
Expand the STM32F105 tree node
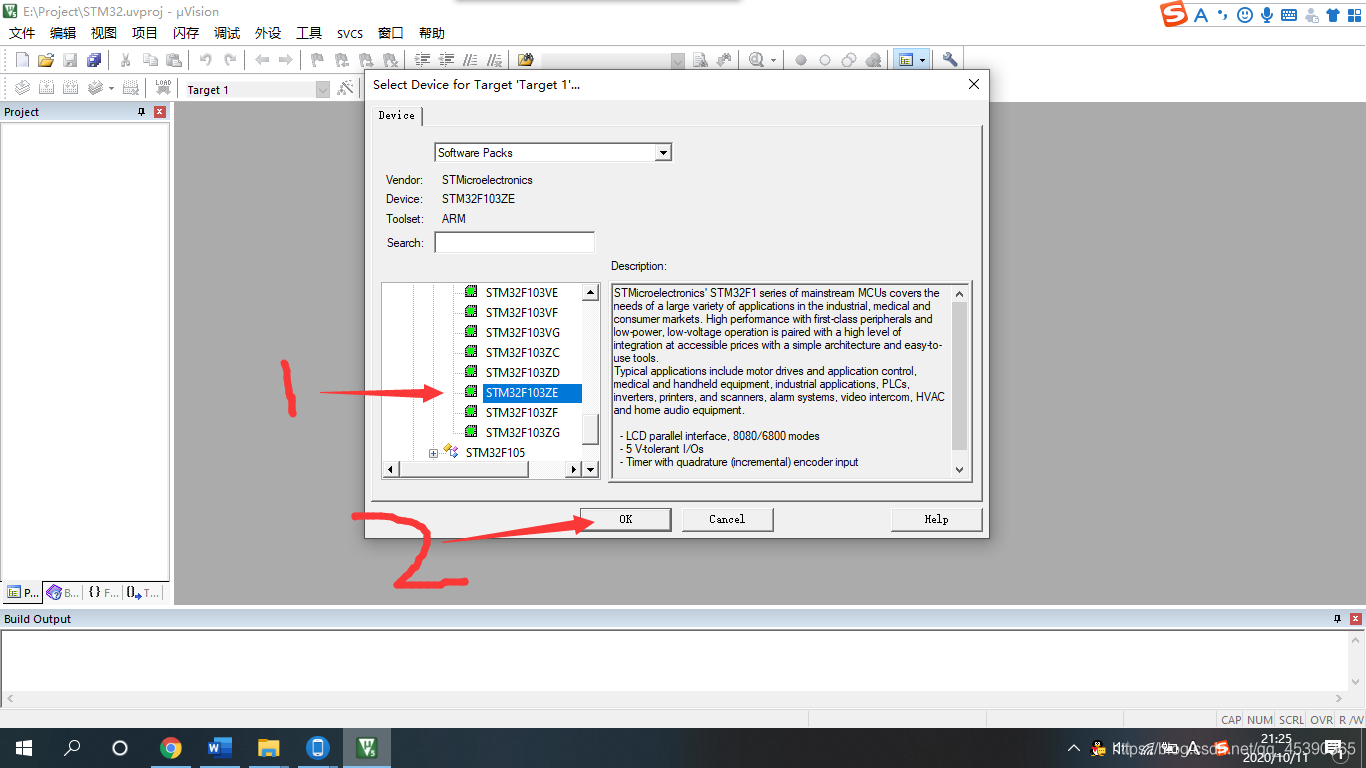click(x=433, y=453)
